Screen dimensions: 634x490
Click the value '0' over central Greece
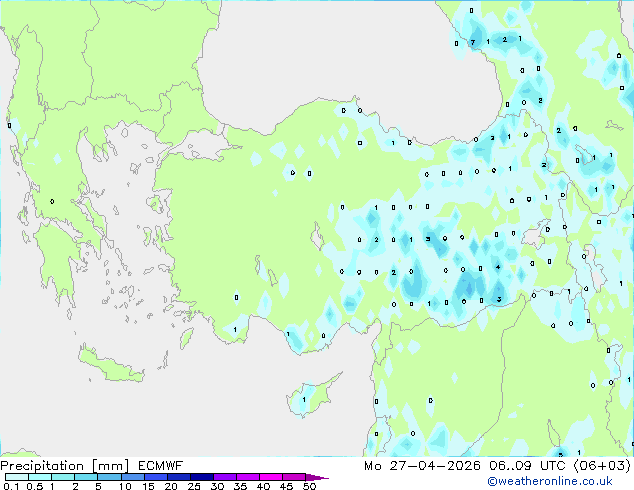52,201
